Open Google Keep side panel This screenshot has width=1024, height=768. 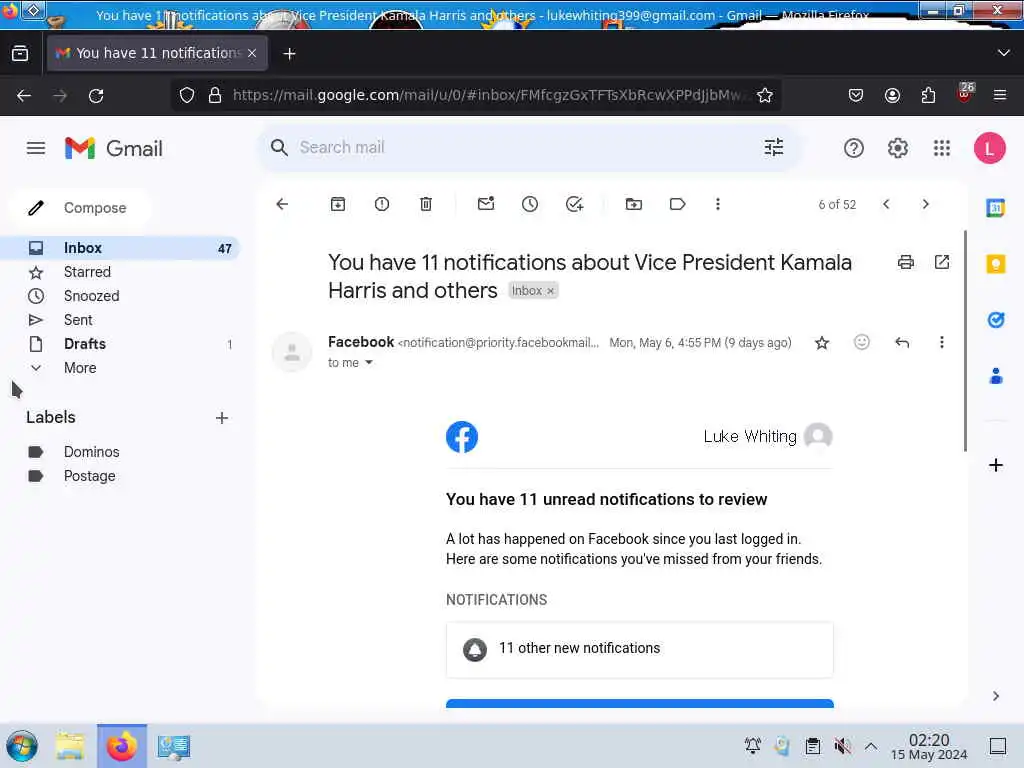(x=995, y=264)
